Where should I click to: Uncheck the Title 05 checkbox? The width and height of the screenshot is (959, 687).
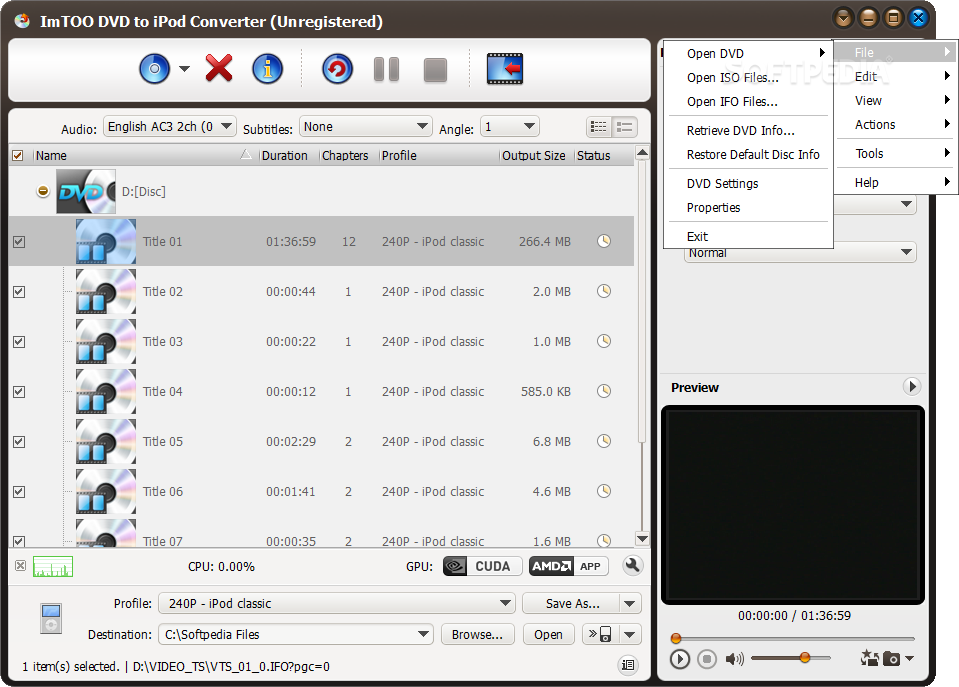[x=19, y=442]
